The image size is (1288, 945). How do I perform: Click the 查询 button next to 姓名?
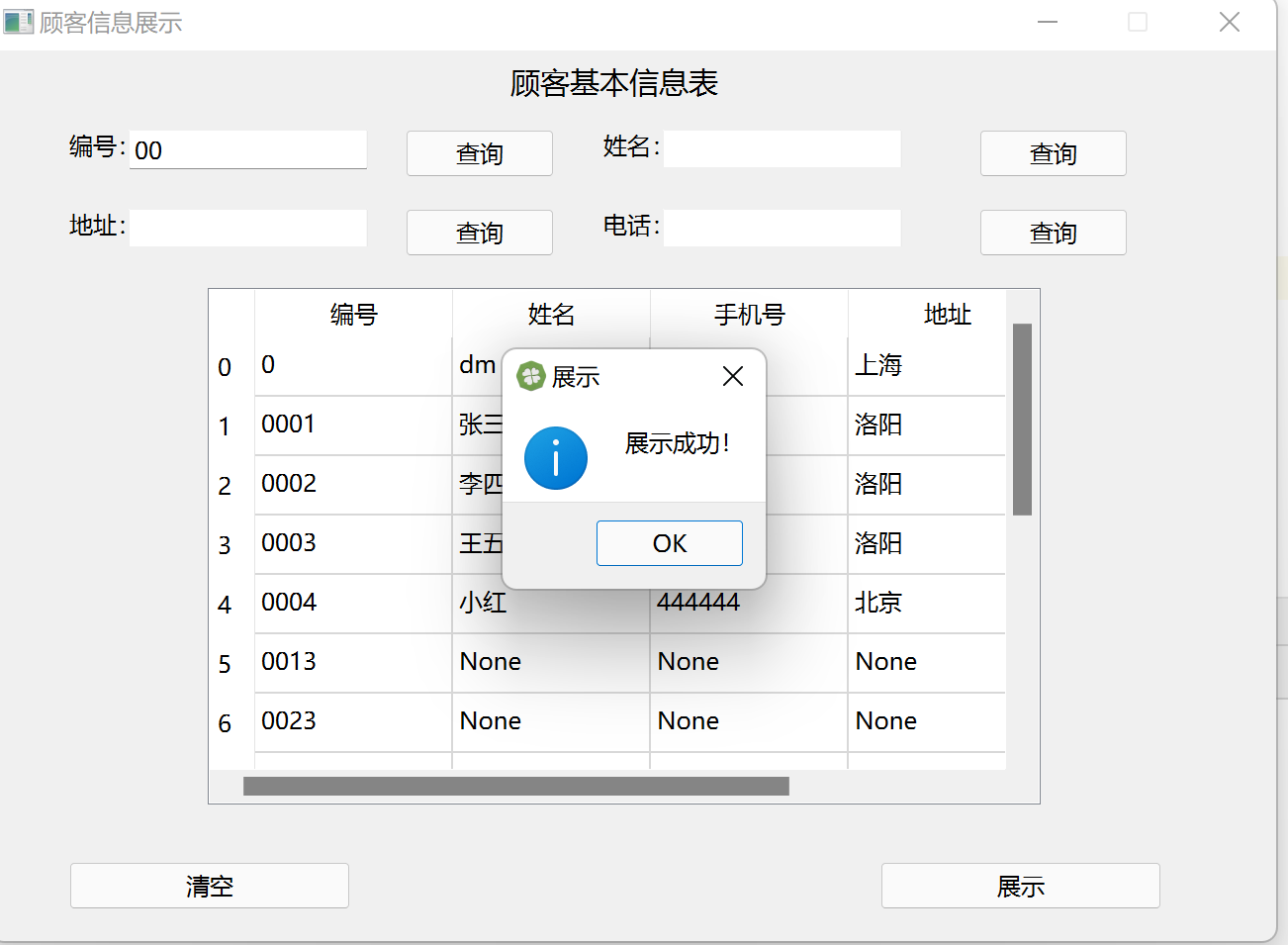(1053, 153)
